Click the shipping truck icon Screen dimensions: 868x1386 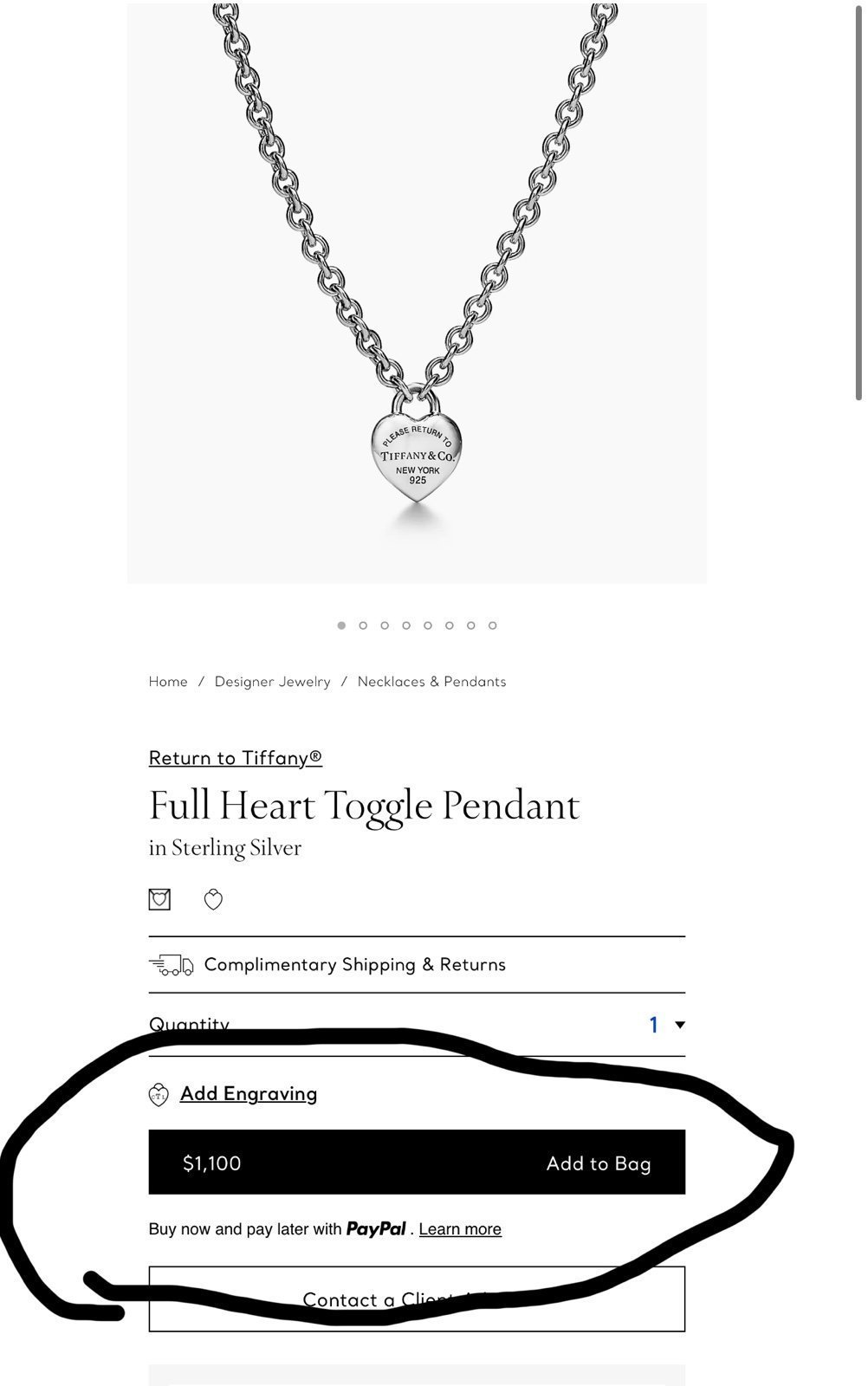(171, 965)
